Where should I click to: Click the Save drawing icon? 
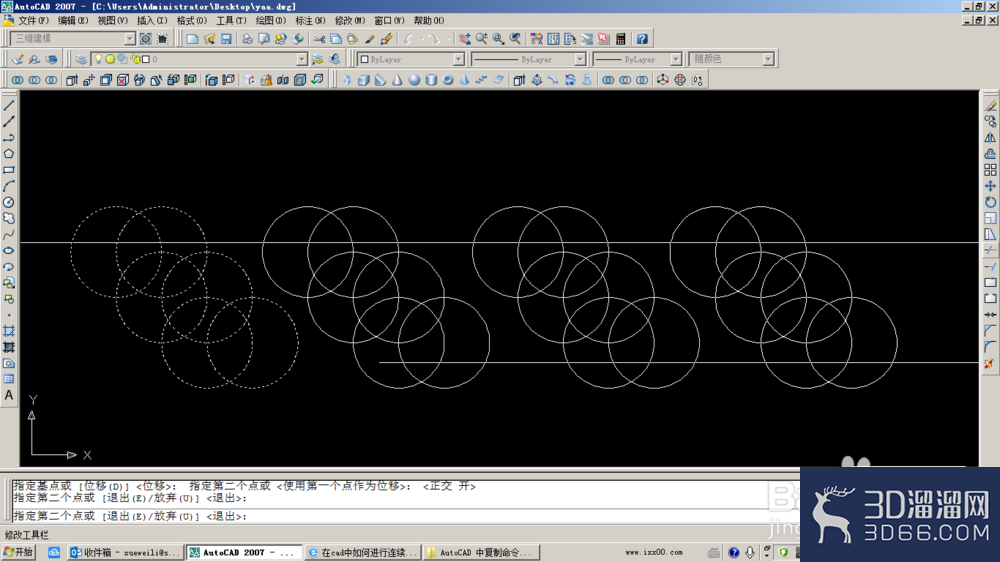[226, 39]
